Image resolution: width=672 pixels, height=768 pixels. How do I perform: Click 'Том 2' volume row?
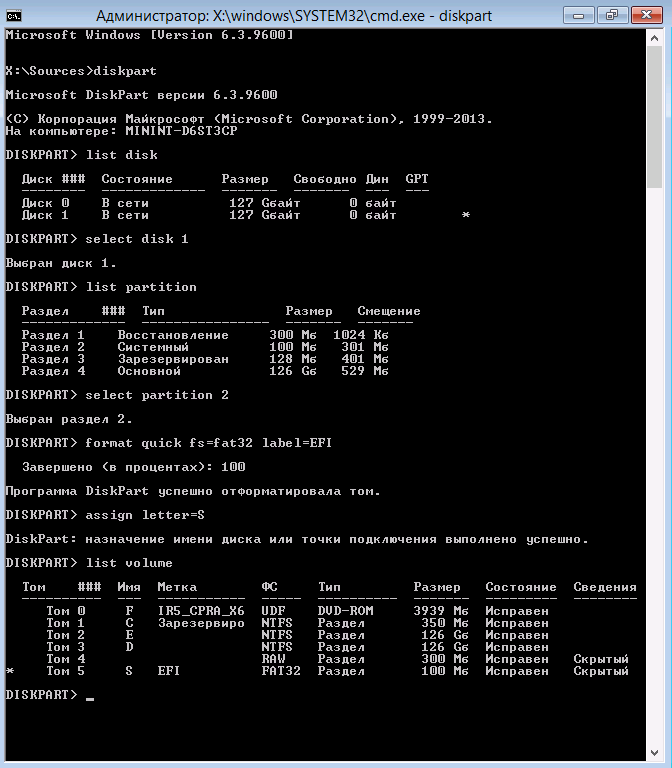[297, 635]
